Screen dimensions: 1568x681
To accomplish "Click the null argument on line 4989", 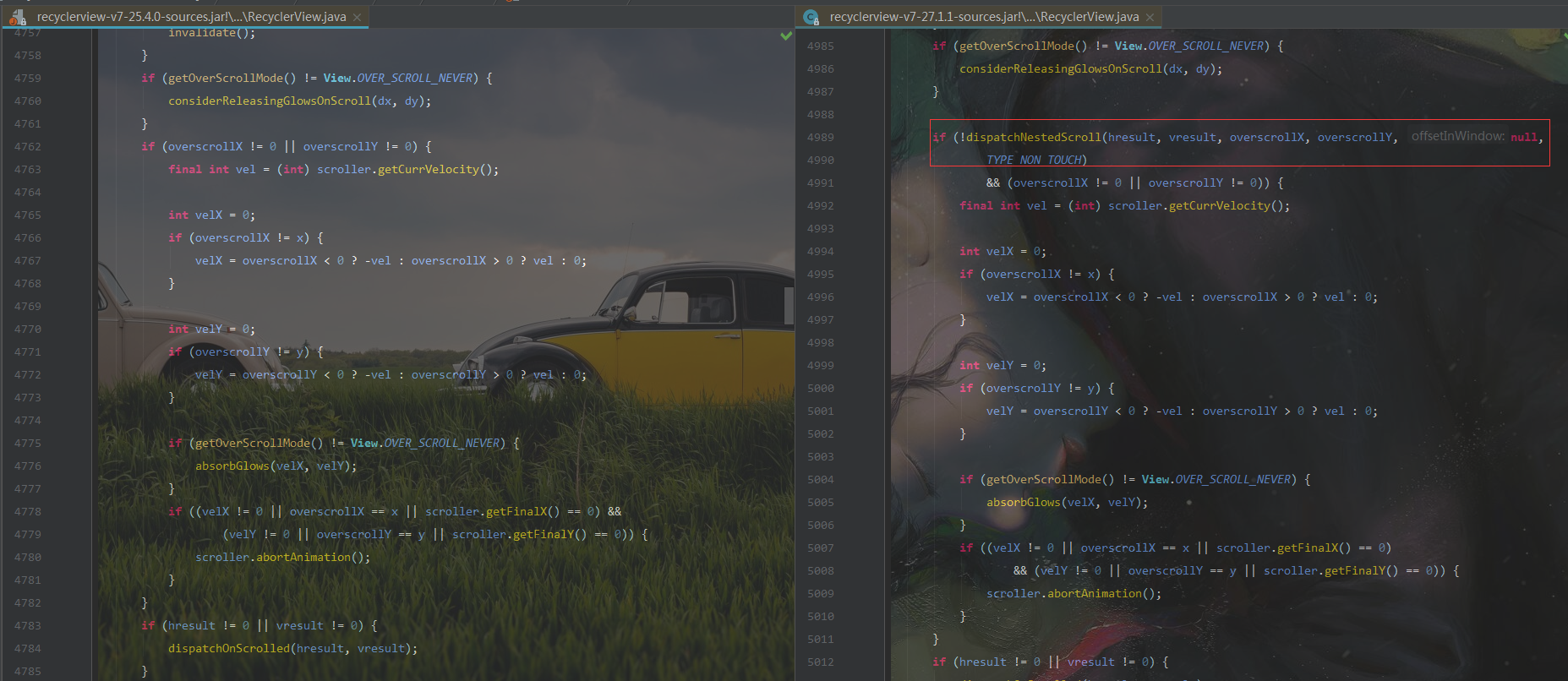I will coord(1524,137).
